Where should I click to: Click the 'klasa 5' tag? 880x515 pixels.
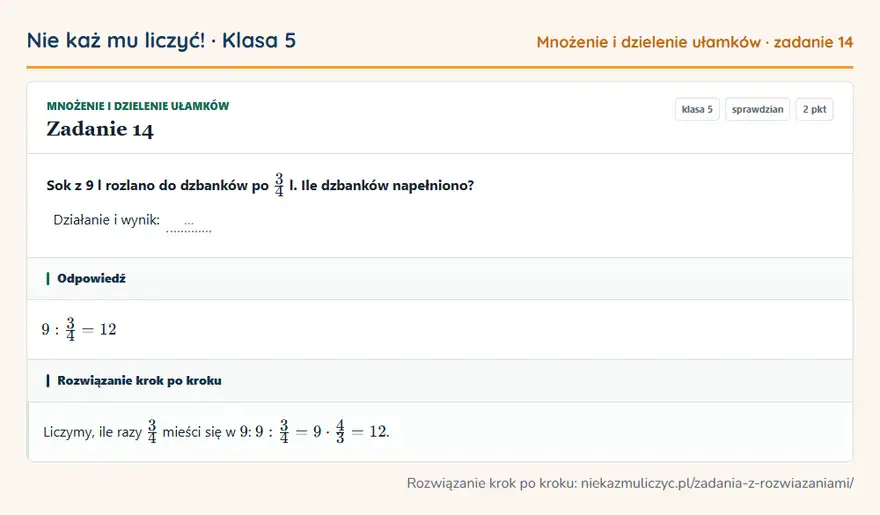pos(697,109)
